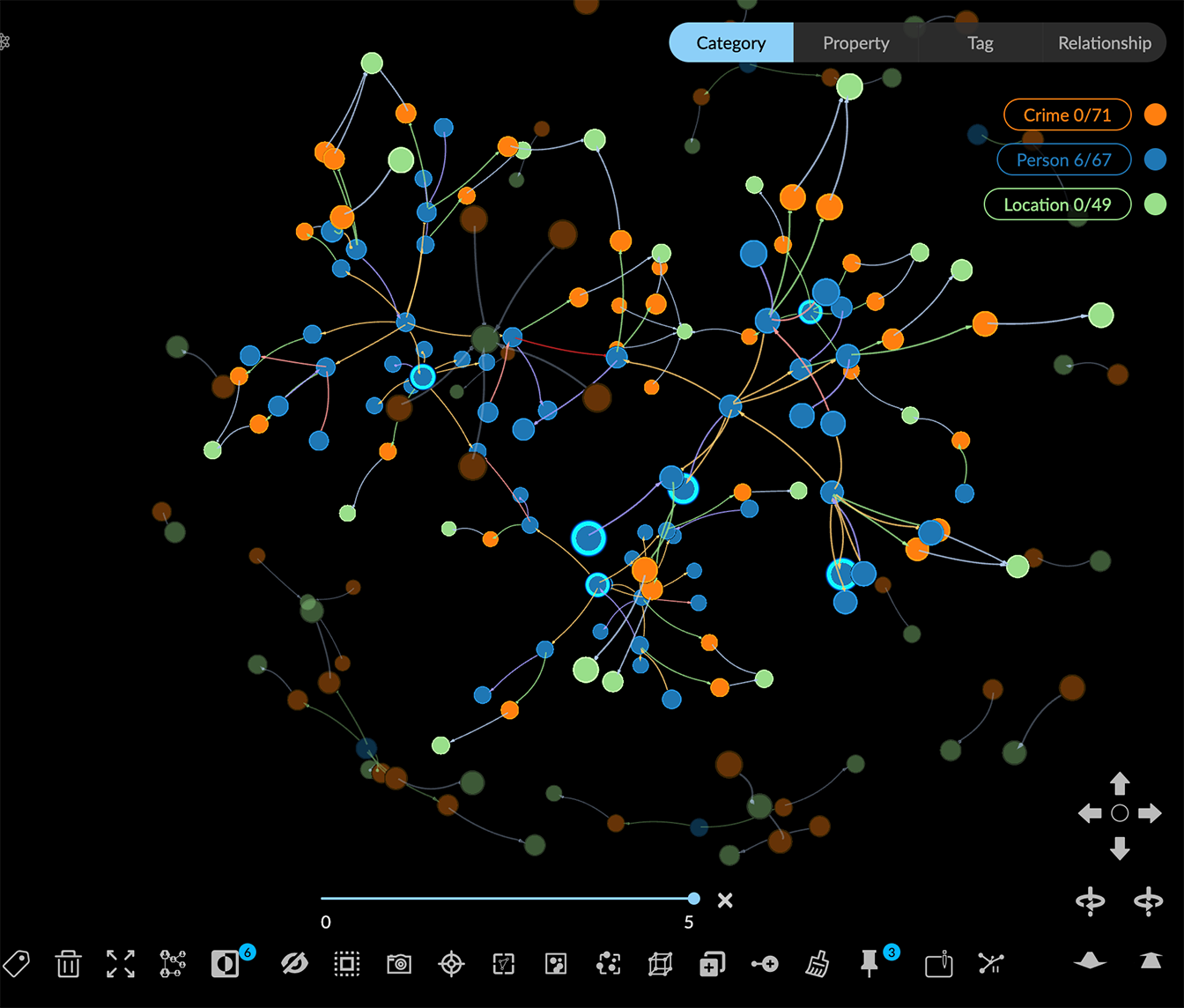
Task: Close the range slider with the X
Action: coord(725,900)
